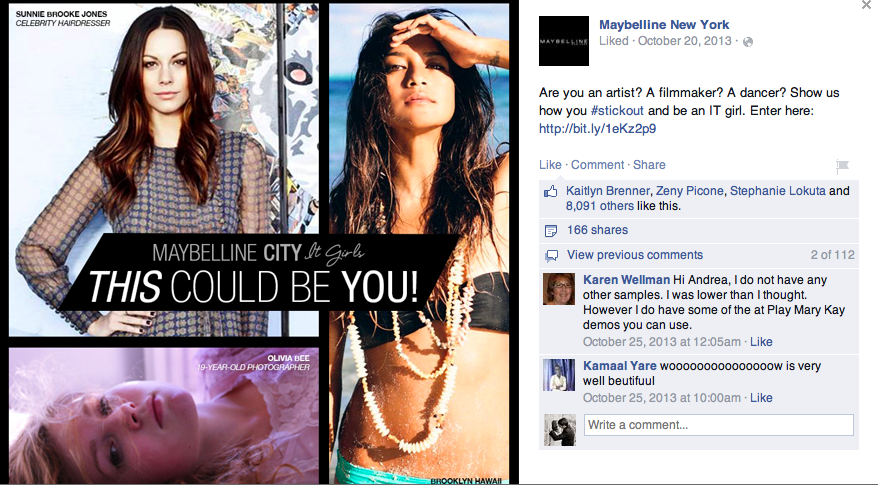Click the public globe privacy icon

point(748,42)
